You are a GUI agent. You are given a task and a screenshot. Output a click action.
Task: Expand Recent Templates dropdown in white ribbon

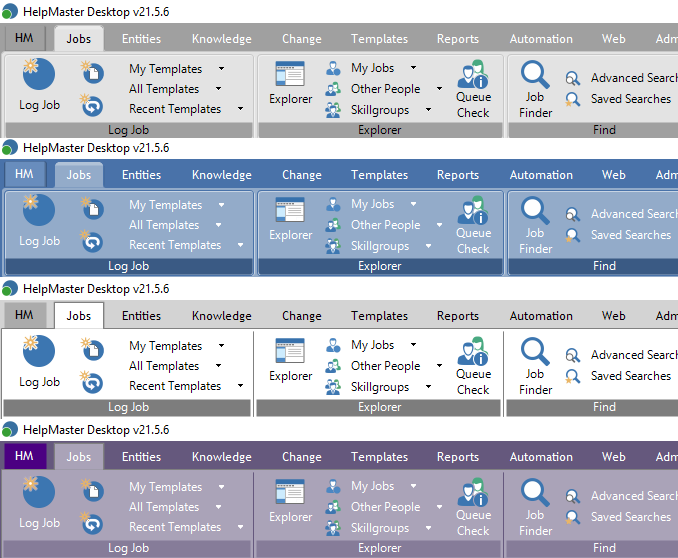tap(240, 386)
